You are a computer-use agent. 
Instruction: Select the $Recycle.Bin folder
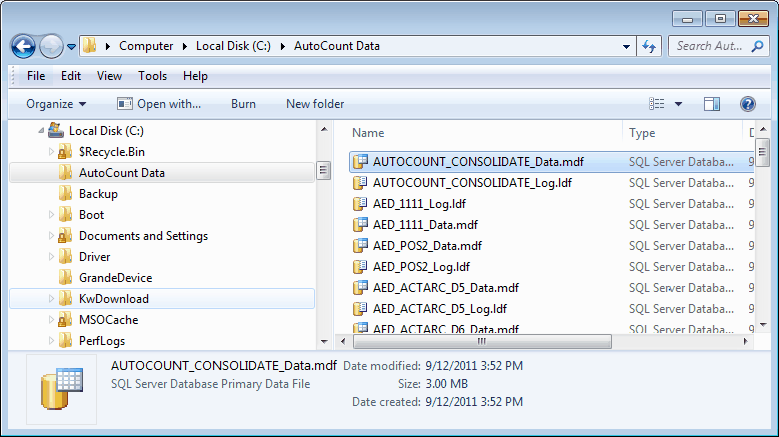[112, 152]
